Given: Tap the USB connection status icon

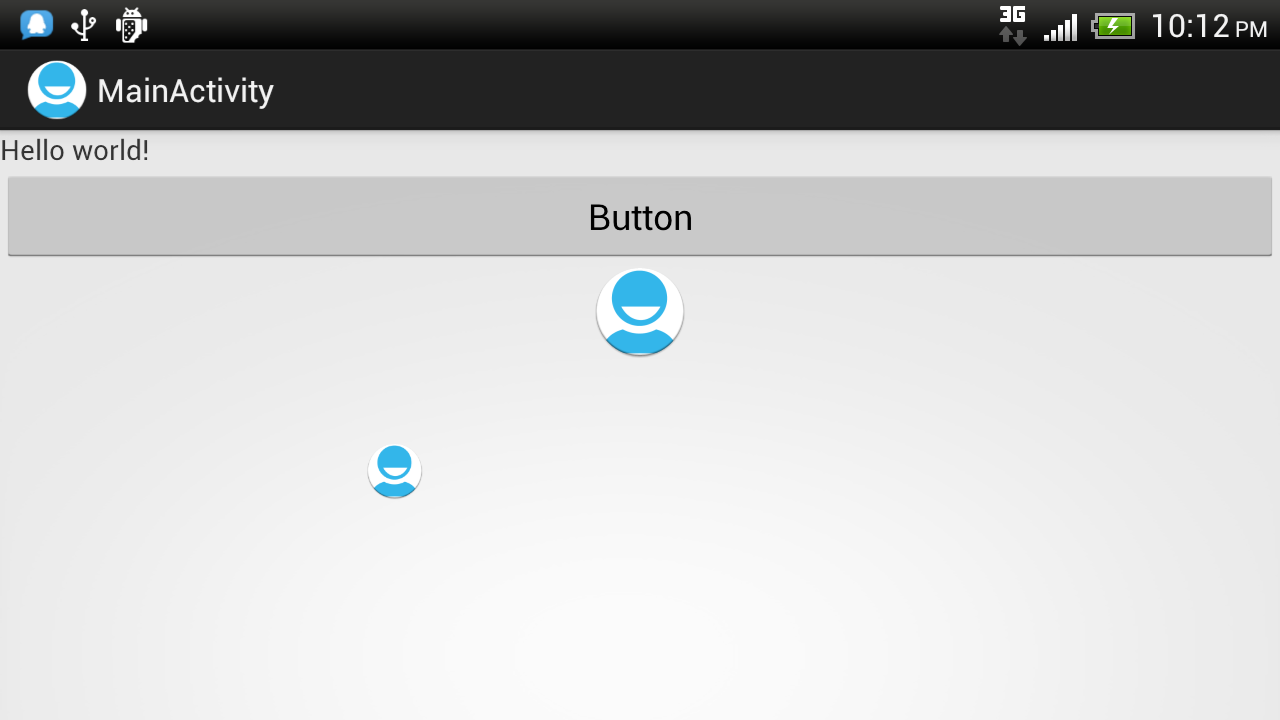Looking at the screenshot, I should pos(84,25).
